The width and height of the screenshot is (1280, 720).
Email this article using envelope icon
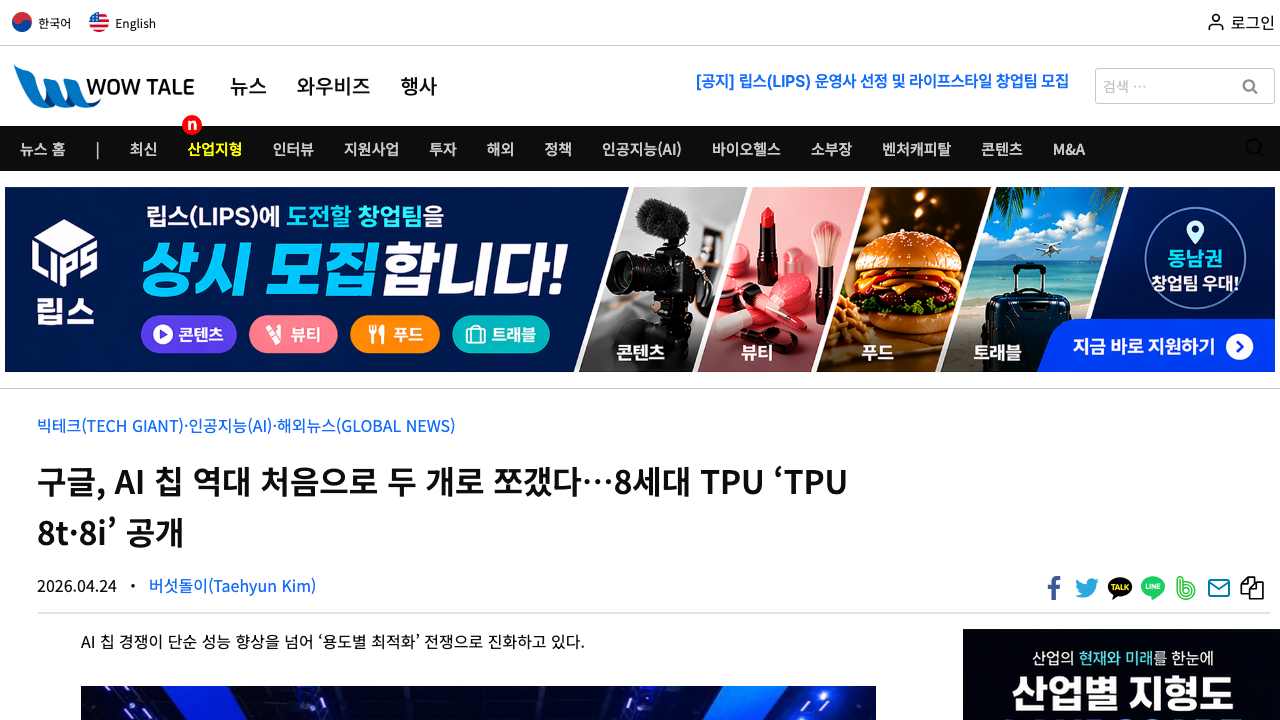tap(1219, 588)
